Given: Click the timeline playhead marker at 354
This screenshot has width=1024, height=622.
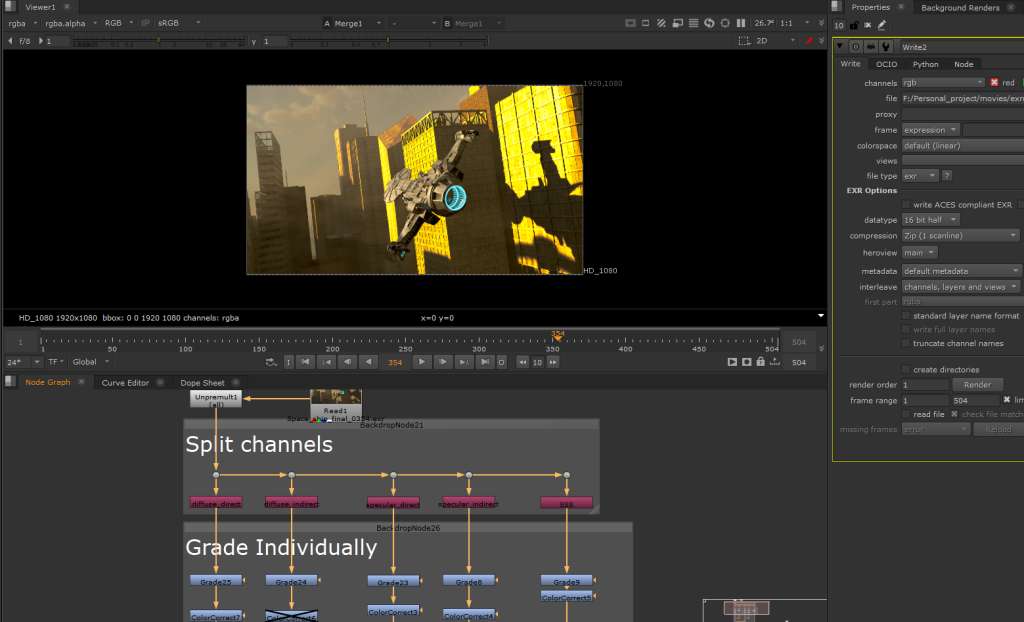Looking at the screenshot, I should pyautogui.click(x=557, y=335).
